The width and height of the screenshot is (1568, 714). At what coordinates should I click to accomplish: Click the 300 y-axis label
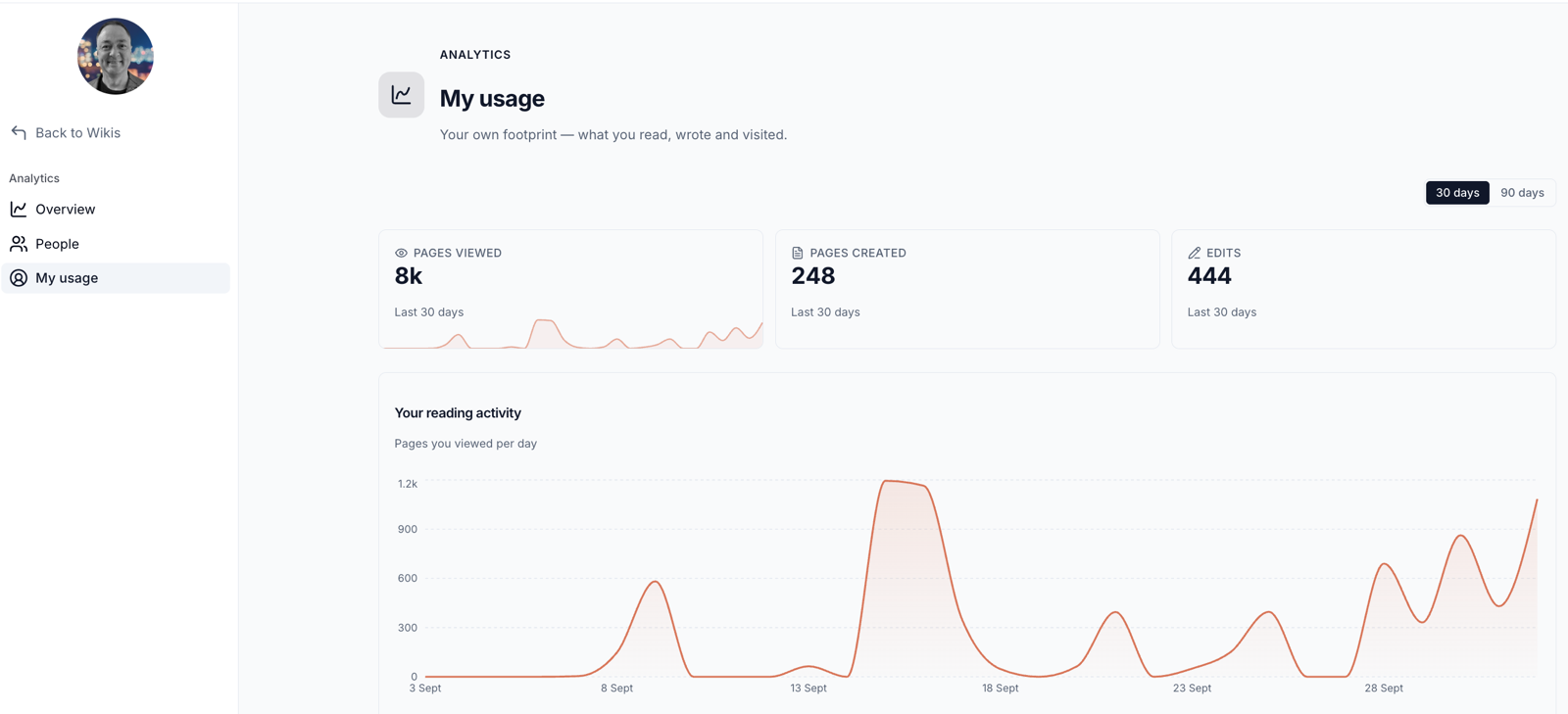coord(408,628)
